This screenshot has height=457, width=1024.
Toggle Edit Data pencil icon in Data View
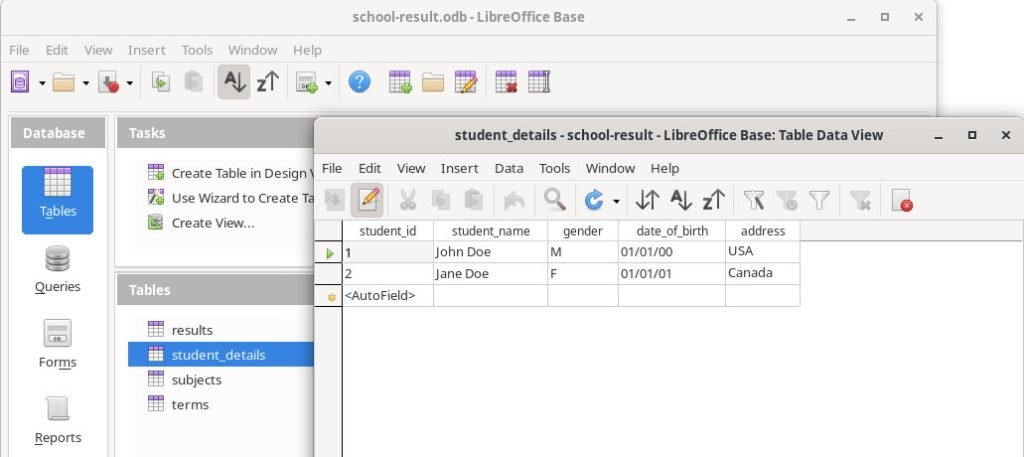[x=367, y=200]
